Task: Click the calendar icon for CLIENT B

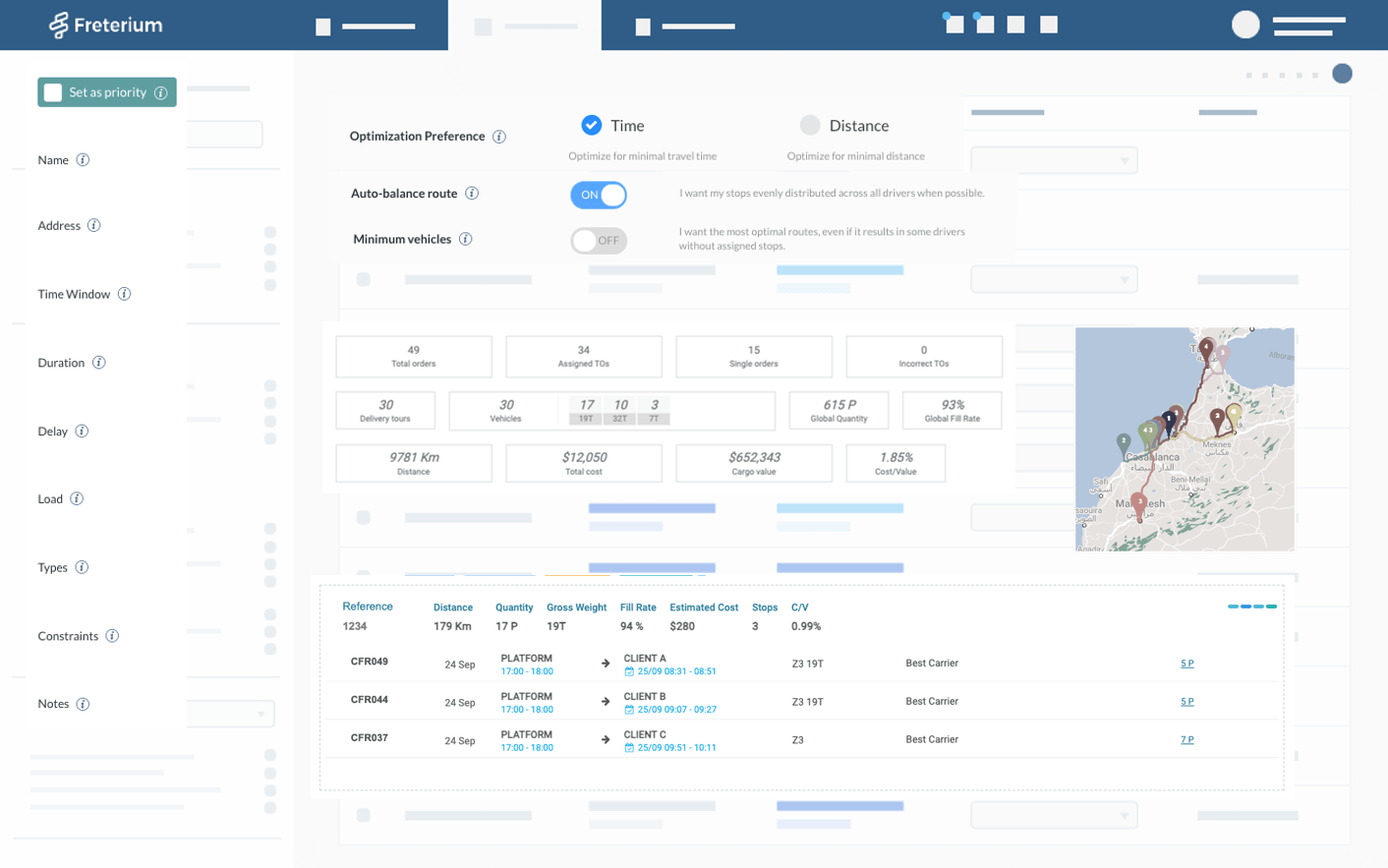Action: point(629,710)
